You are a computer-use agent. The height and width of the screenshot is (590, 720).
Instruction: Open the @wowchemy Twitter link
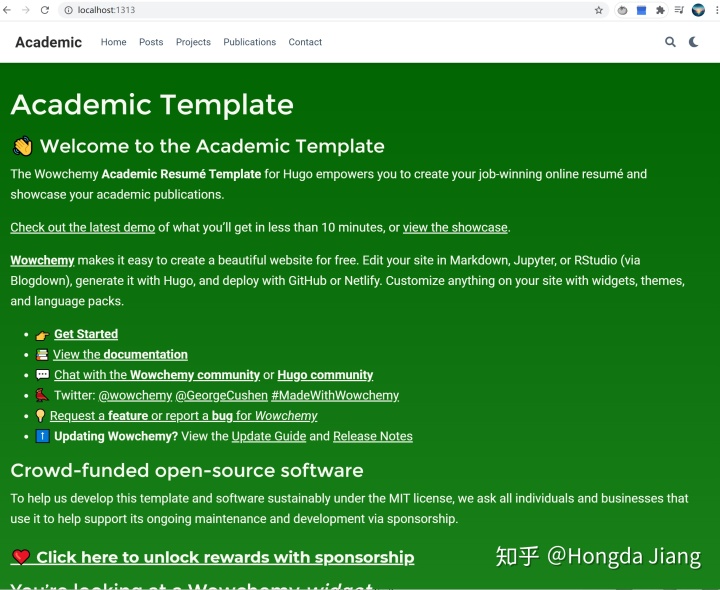coord(135,395)
